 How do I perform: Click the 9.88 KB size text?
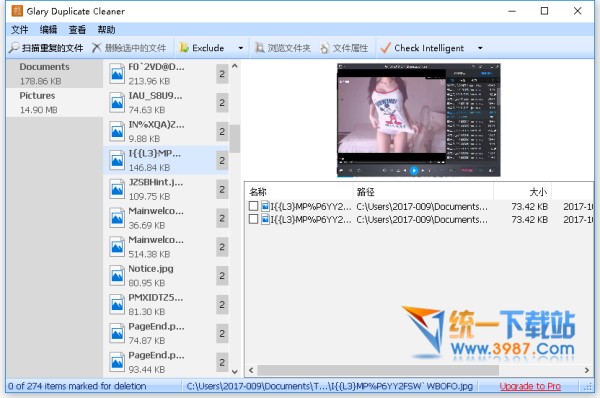point(144,139)
